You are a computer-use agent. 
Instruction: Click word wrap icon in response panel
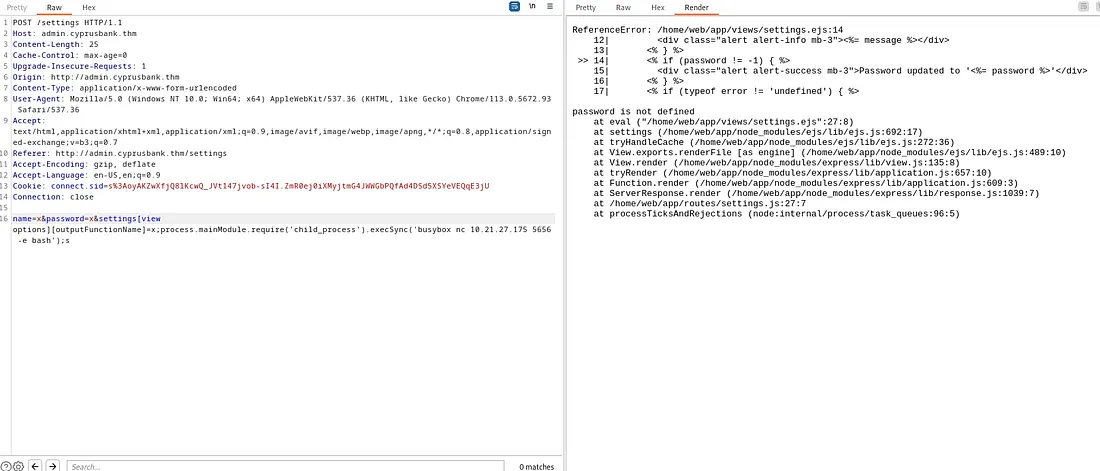(x=1082, y=7)
